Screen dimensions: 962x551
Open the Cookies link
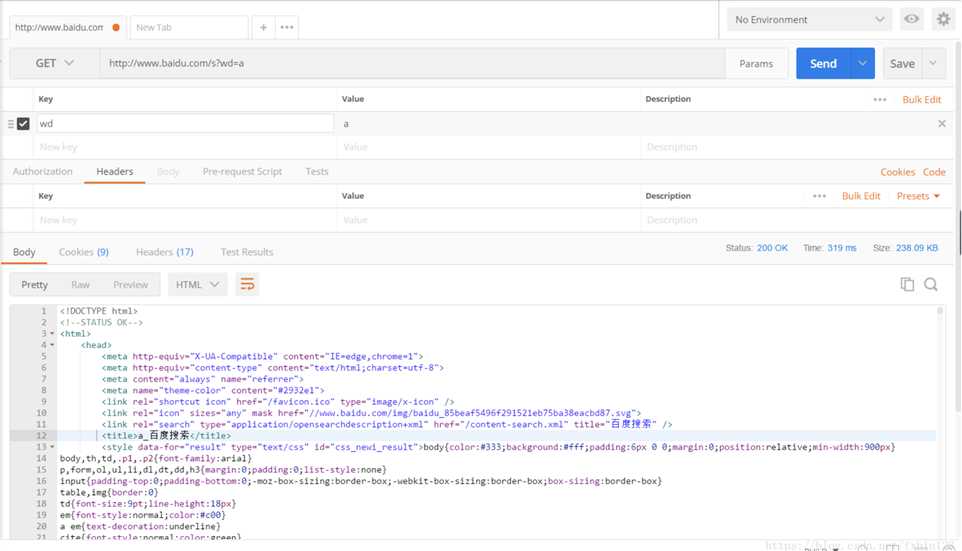[x=898, y=172]
